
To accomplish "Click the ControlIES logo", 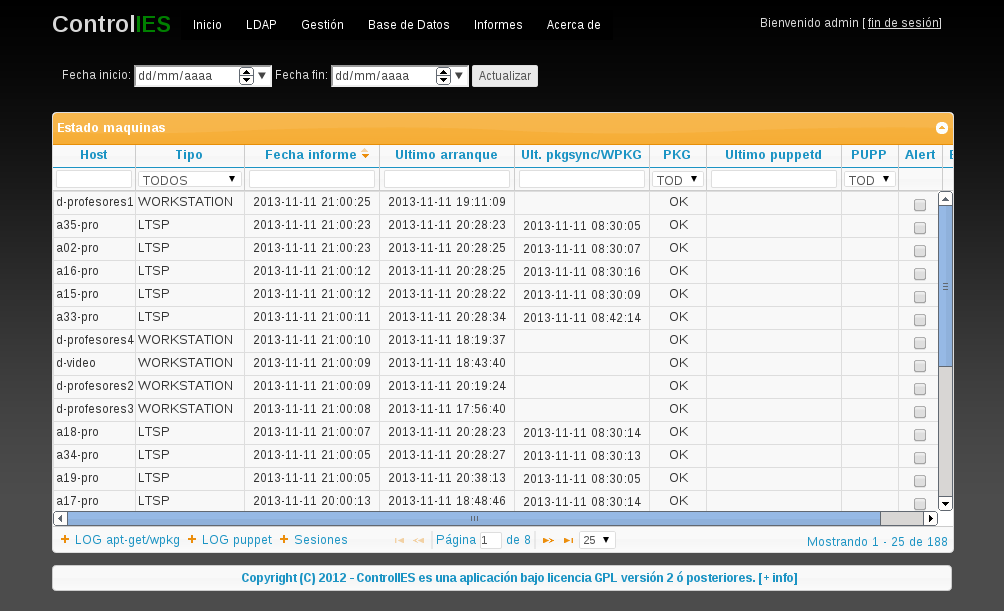I will tap(111, 24).
